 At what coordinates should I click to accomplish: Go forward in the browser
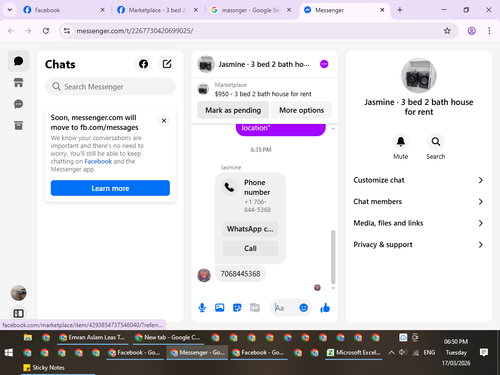[28, 31]
